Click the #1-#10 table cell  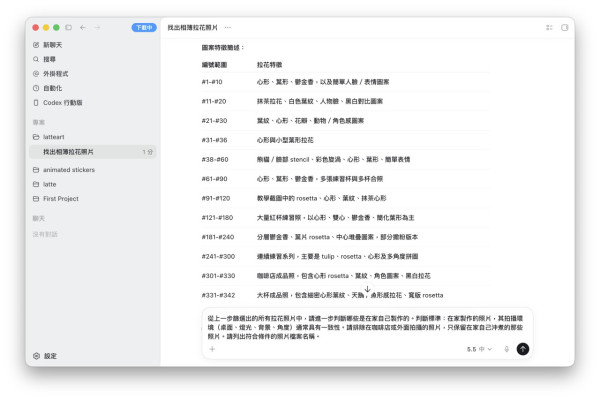tap(212, 82)
